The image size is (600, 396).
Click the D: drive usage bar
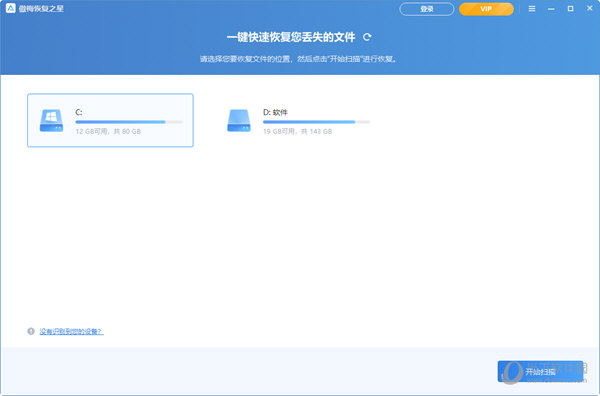[x=316, y=122]
